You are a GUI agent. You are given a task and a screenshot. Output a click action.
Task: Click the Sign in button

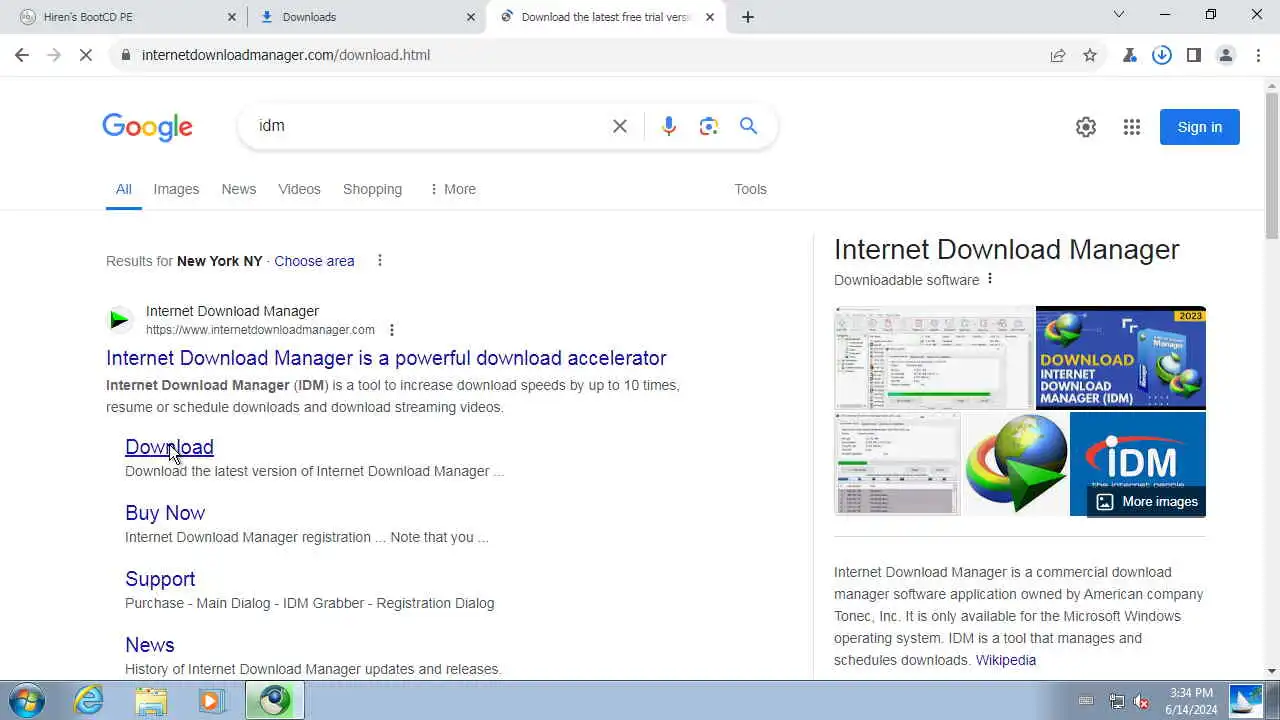click(1200, 127)
